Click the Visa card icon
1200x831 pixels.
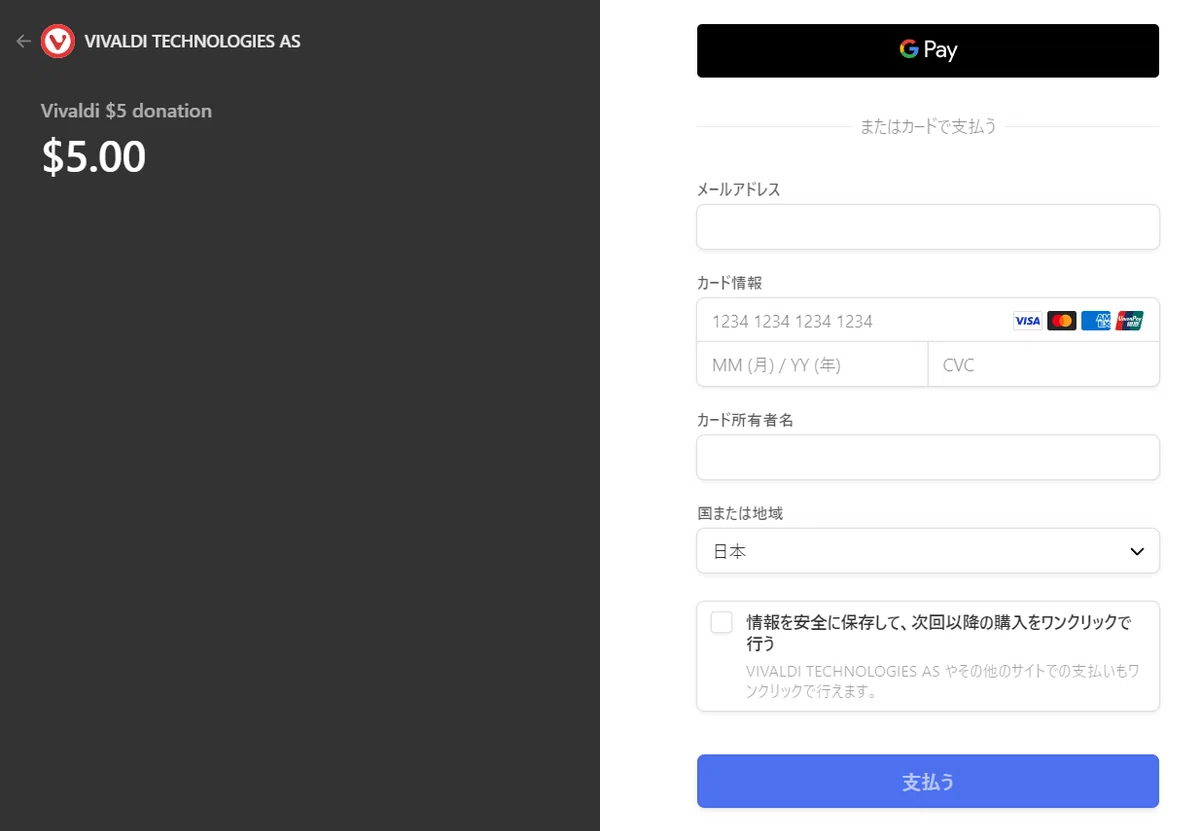[x=1027, y=321]
